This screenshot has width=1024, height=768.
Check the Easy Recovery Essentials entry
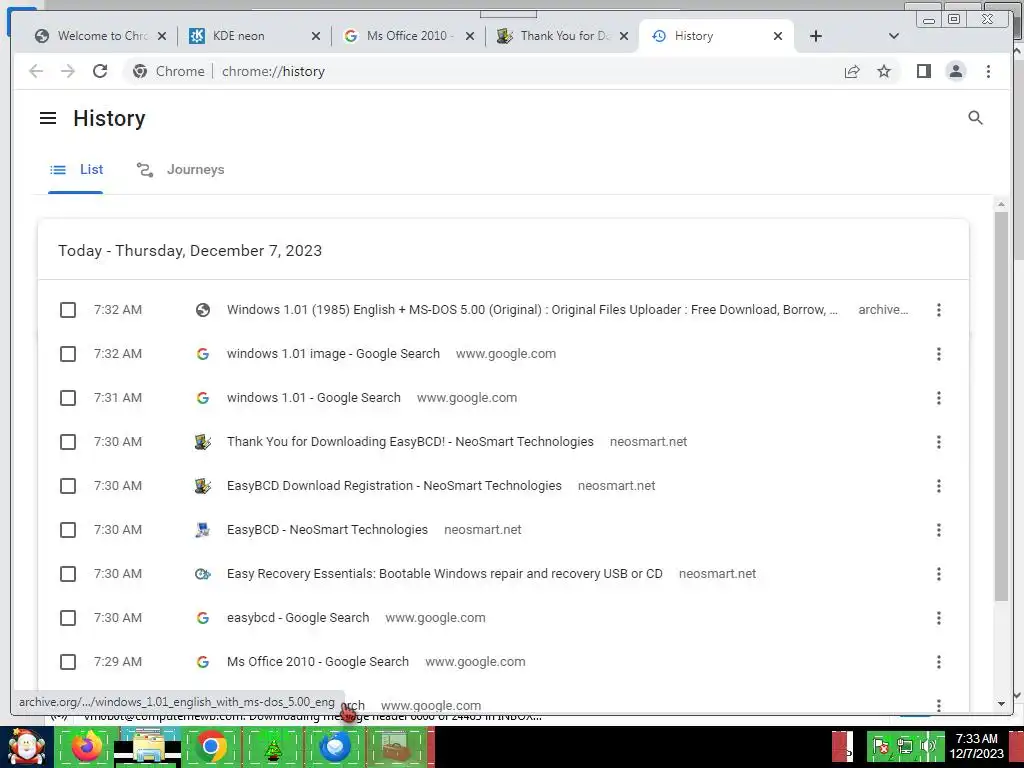tap(68, 574)
